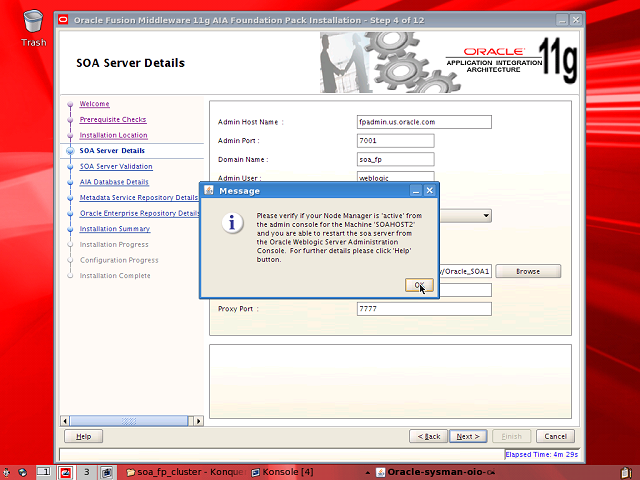640x480 pixels.
Task: Cancel the installation
Action: [555, 436]
